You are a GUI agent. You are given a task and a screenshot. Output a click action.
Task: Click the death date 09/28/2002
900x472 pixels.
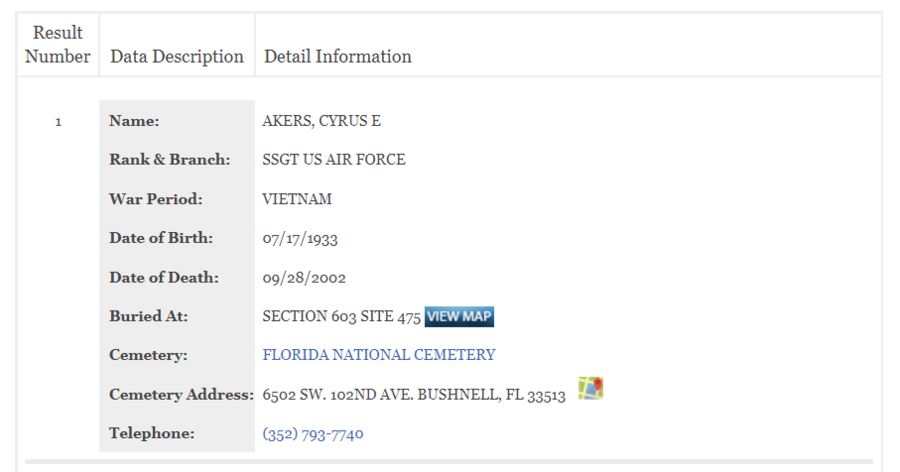(x=304, y=278)
